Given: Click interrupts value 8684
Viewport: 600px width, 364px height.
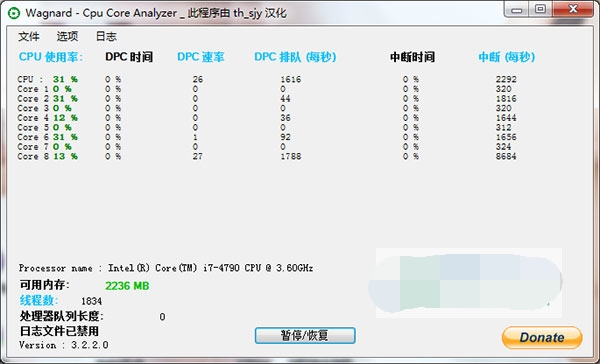Looking at the screenshot, I should [506, 156].
